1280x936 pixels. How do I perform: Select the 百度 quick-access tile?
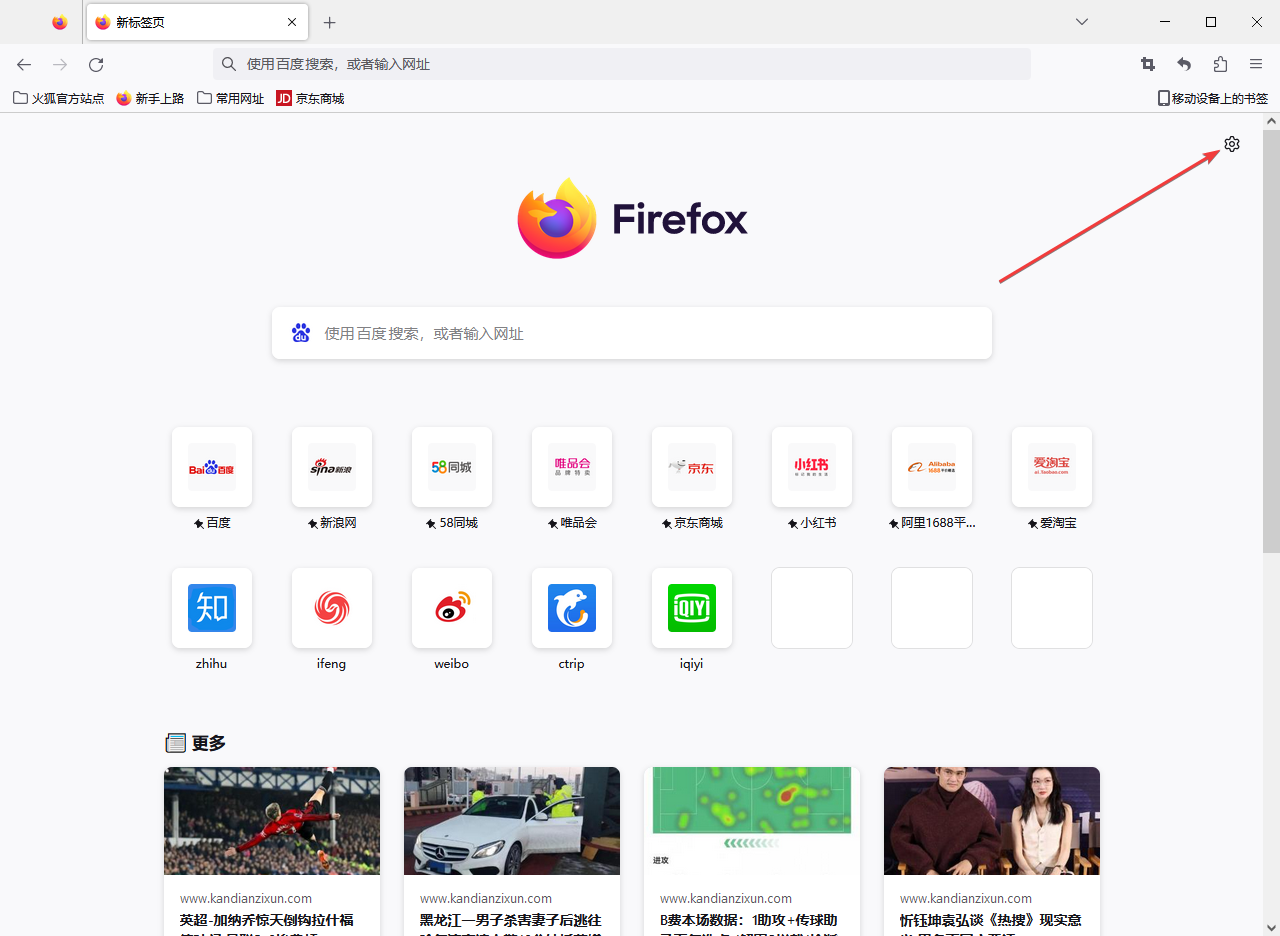coord(211,467)
